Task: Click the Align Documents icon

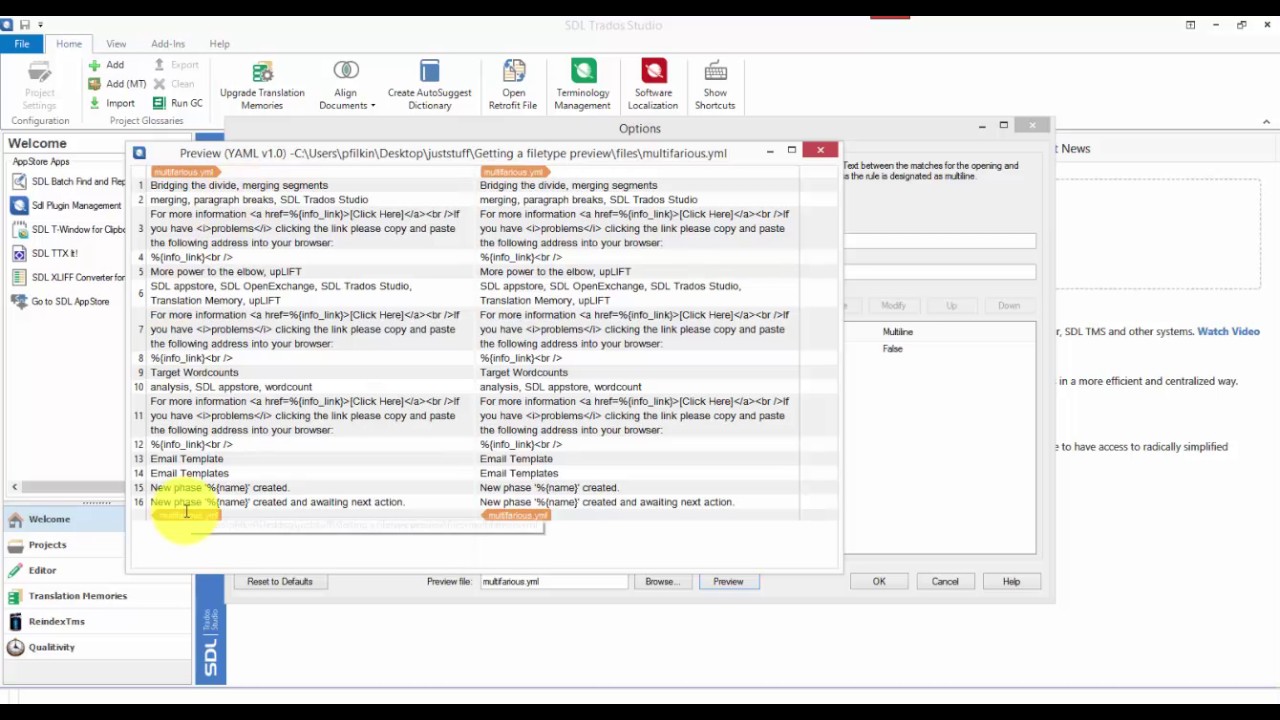Action: coord(346,70)
